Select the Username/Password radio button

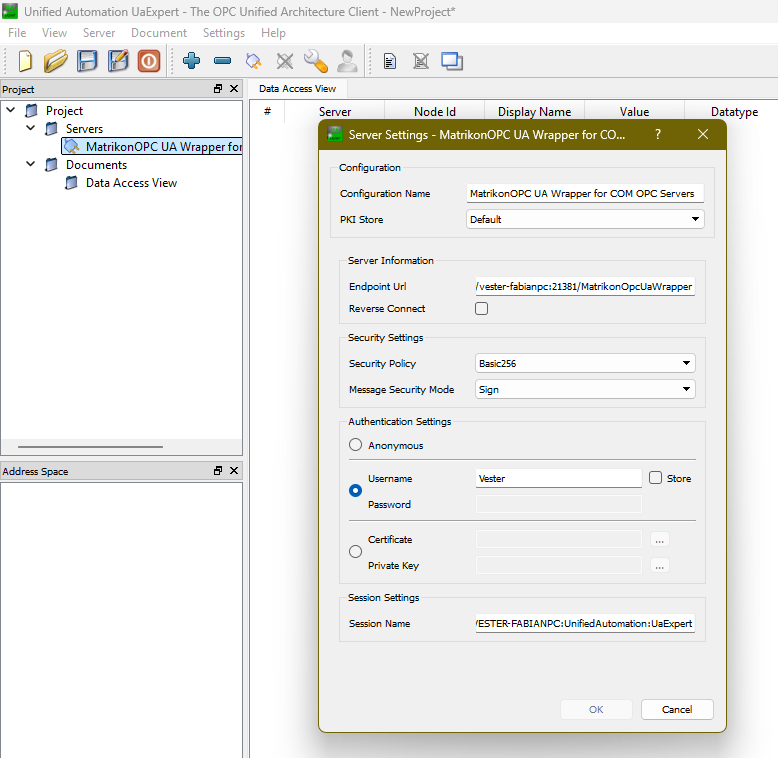click(x=355, y=491)
